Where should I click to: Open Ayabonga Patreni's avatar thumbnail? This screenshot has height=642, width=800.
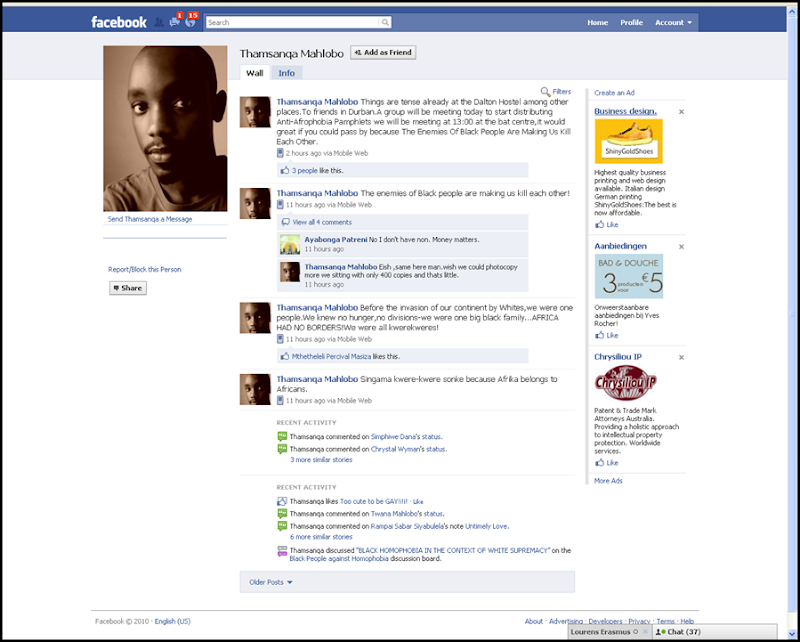290,244
